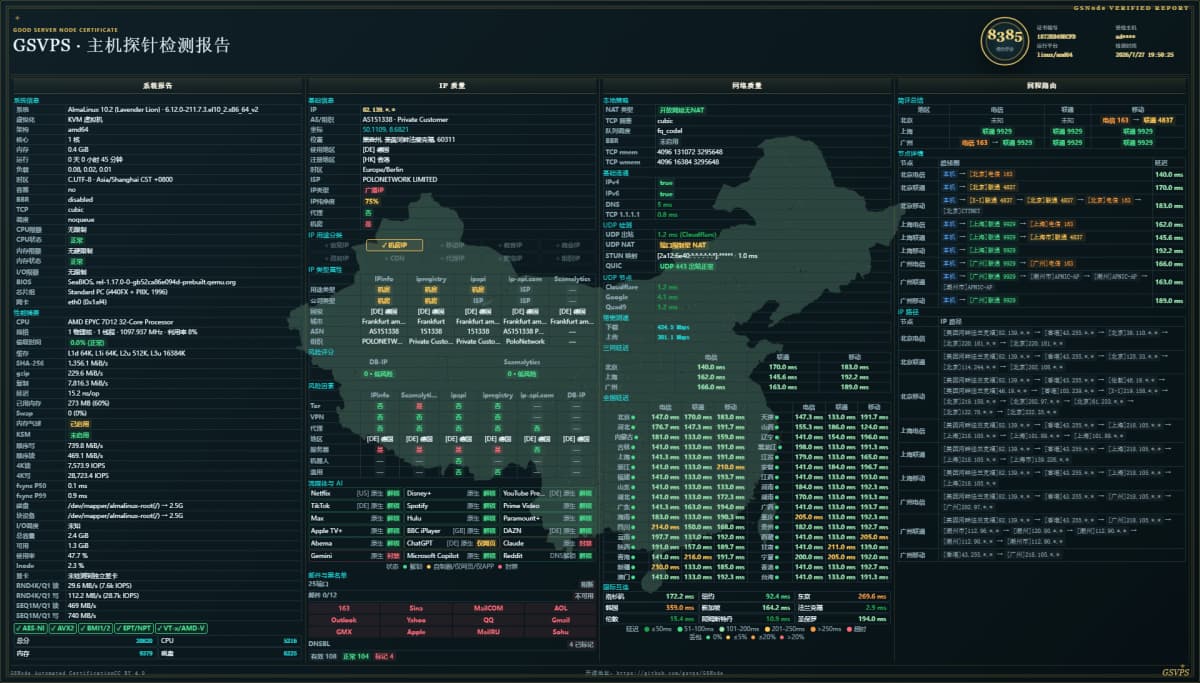Click the red 标记 4 DNSBL badge
Image resolution: width=1200 pixels, height=683 pixels.
pyautogui.click(x=384, y=656)
